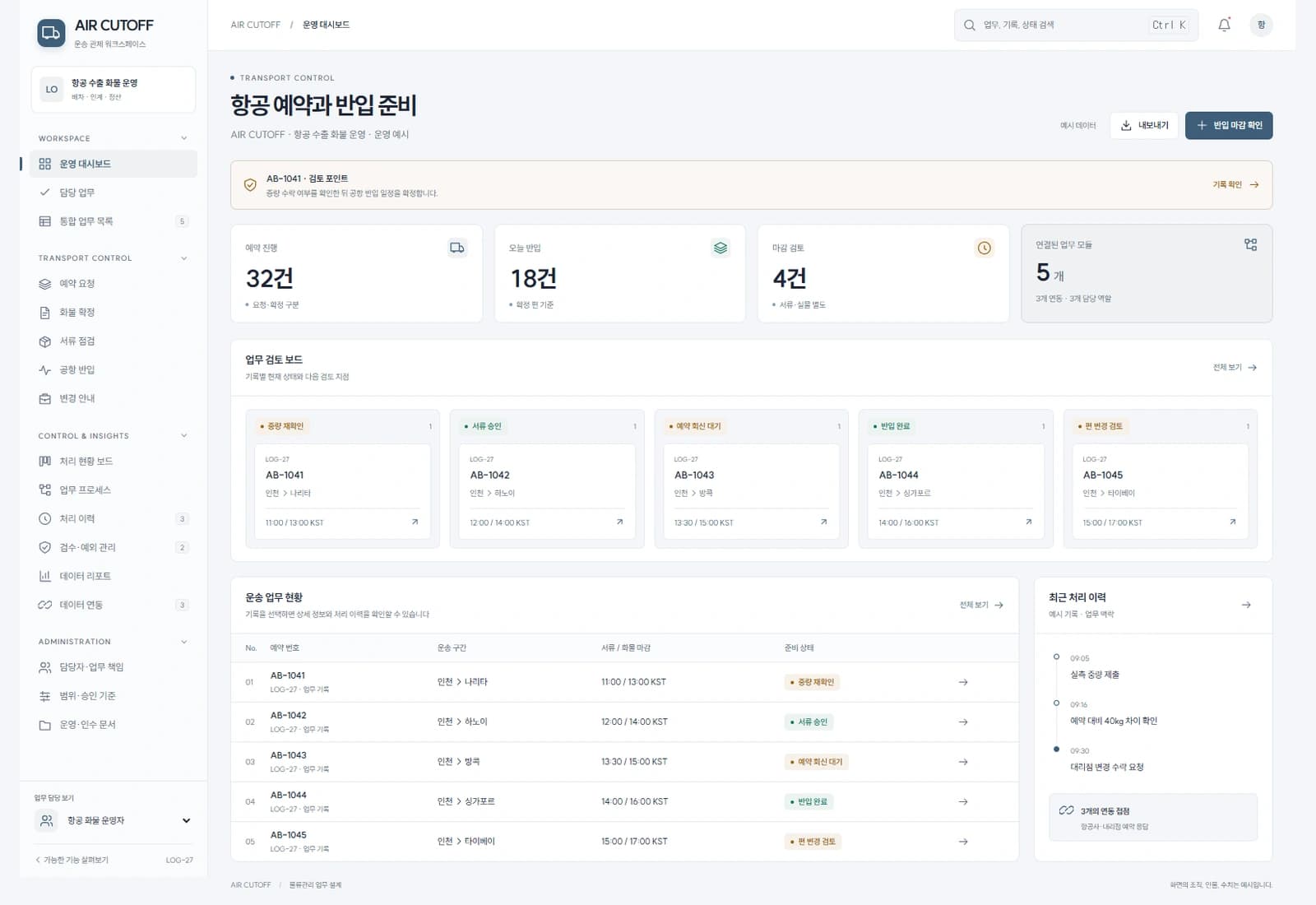
Task: Click the 09:16 timeline marker dot
Action: click(x=1056, y=703)
